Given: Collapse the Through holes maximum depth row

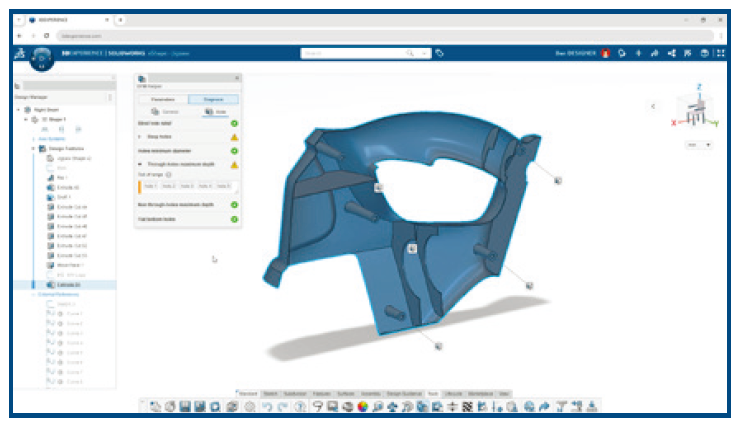Looking at the screenshot, I should (x=140, y=164).
